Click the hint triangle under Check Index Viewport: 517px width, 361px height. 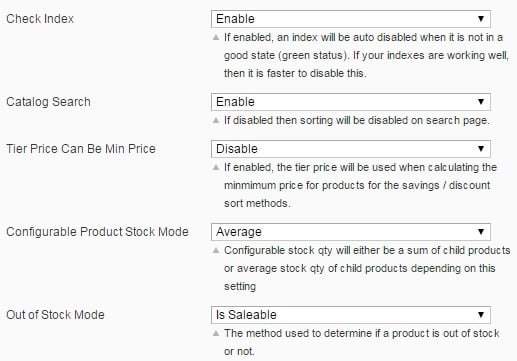[x=216, y=37]
